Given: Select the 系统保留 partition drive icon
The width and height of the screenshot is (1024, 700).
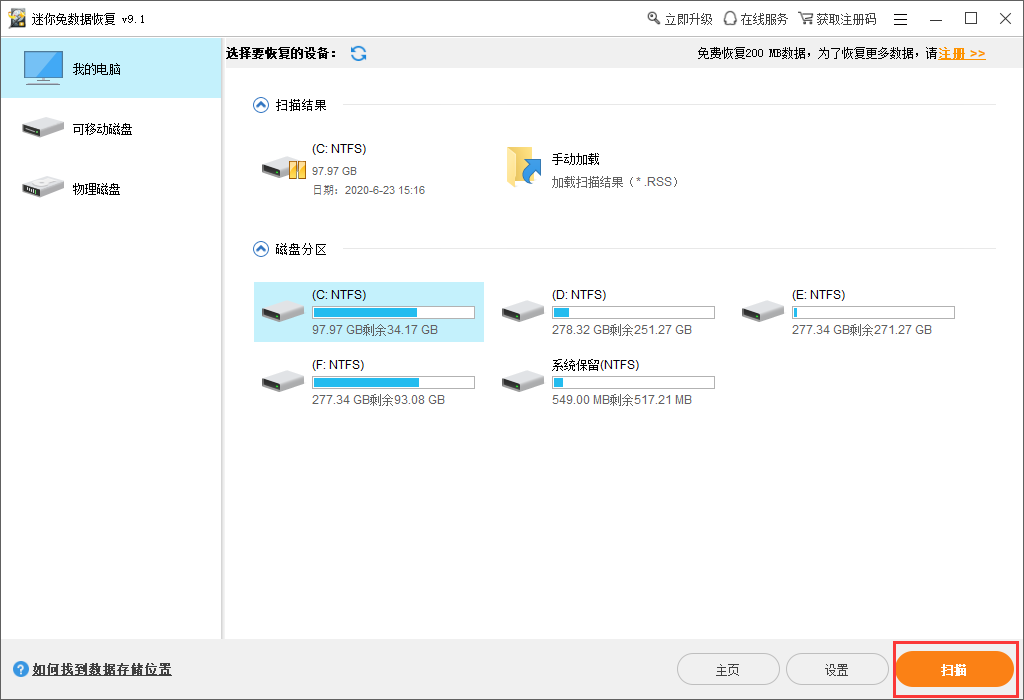Looking at the screenshot, I should pos(522,381).
